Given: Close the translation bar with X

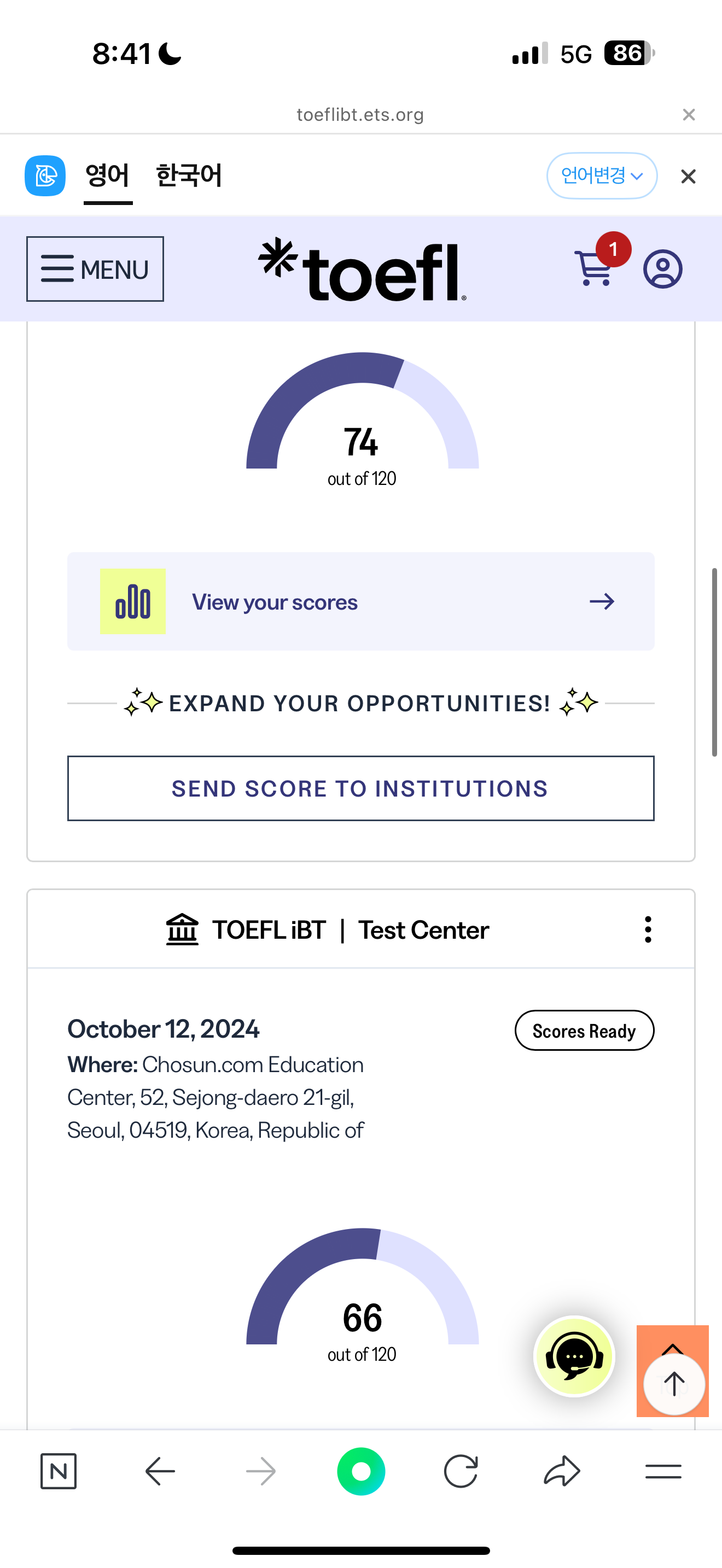Looking at the screenshot, I should click(688, 177).
